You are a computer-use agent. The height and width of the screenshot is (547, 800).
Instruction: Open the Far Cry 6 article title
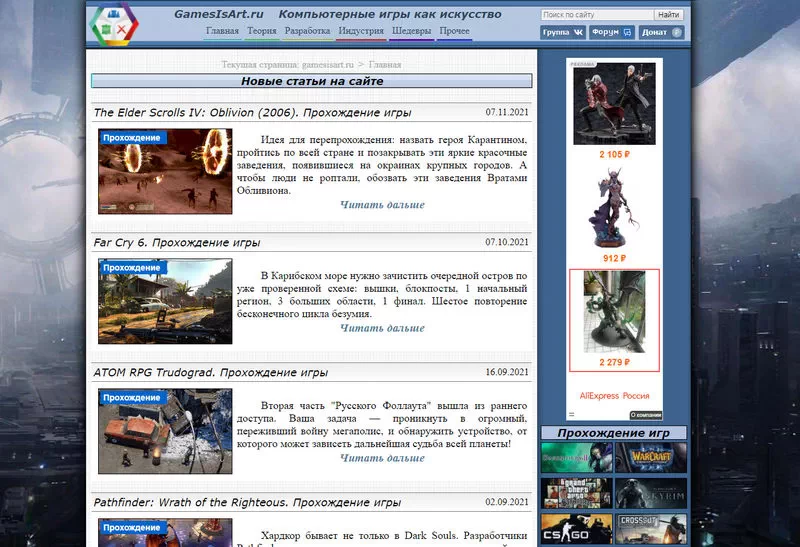[177, 242]
